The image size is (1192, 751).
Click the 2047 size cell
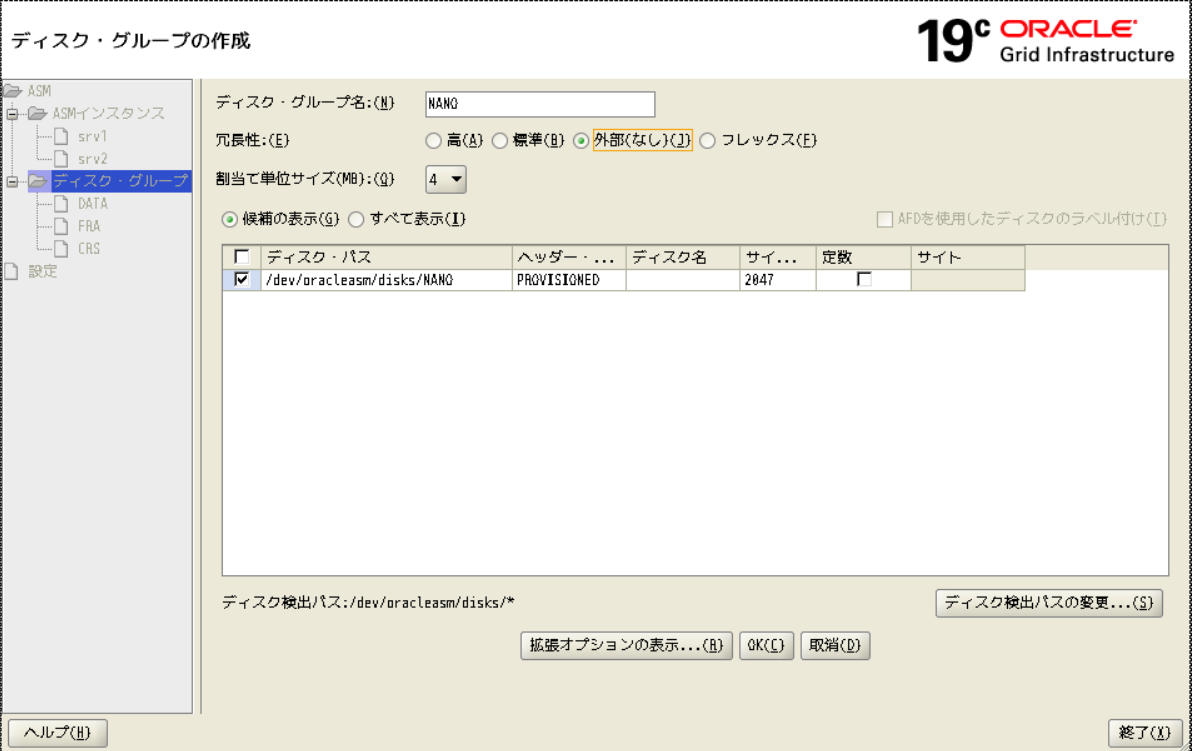[778, 280]
